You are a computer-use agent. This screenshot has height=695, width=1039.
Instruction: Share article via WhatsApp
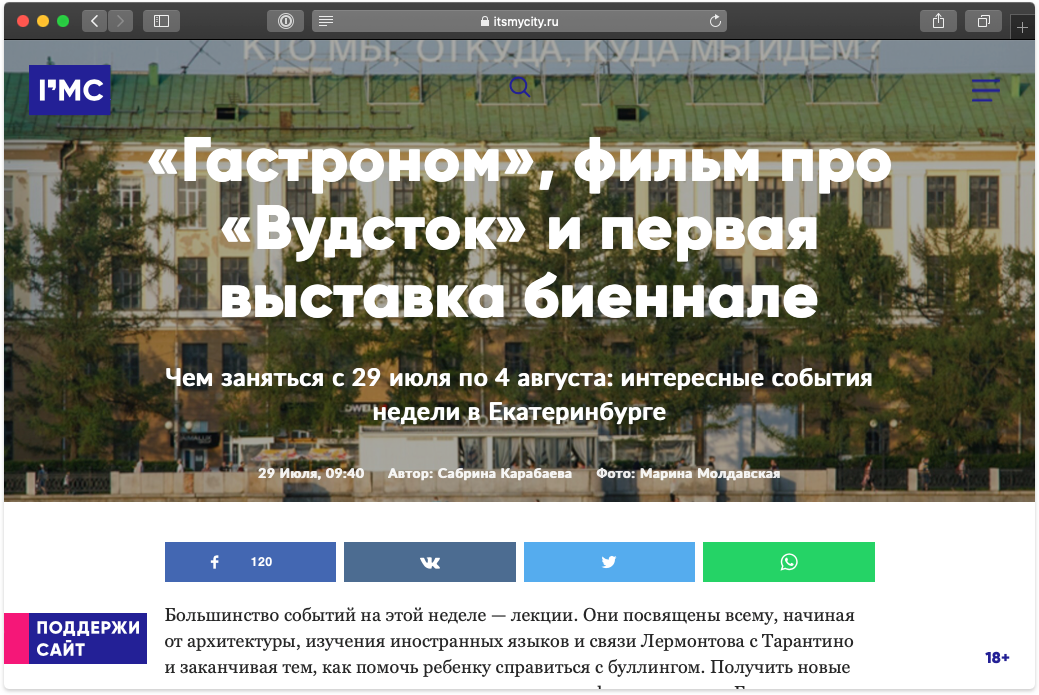[x=789, y=562]
